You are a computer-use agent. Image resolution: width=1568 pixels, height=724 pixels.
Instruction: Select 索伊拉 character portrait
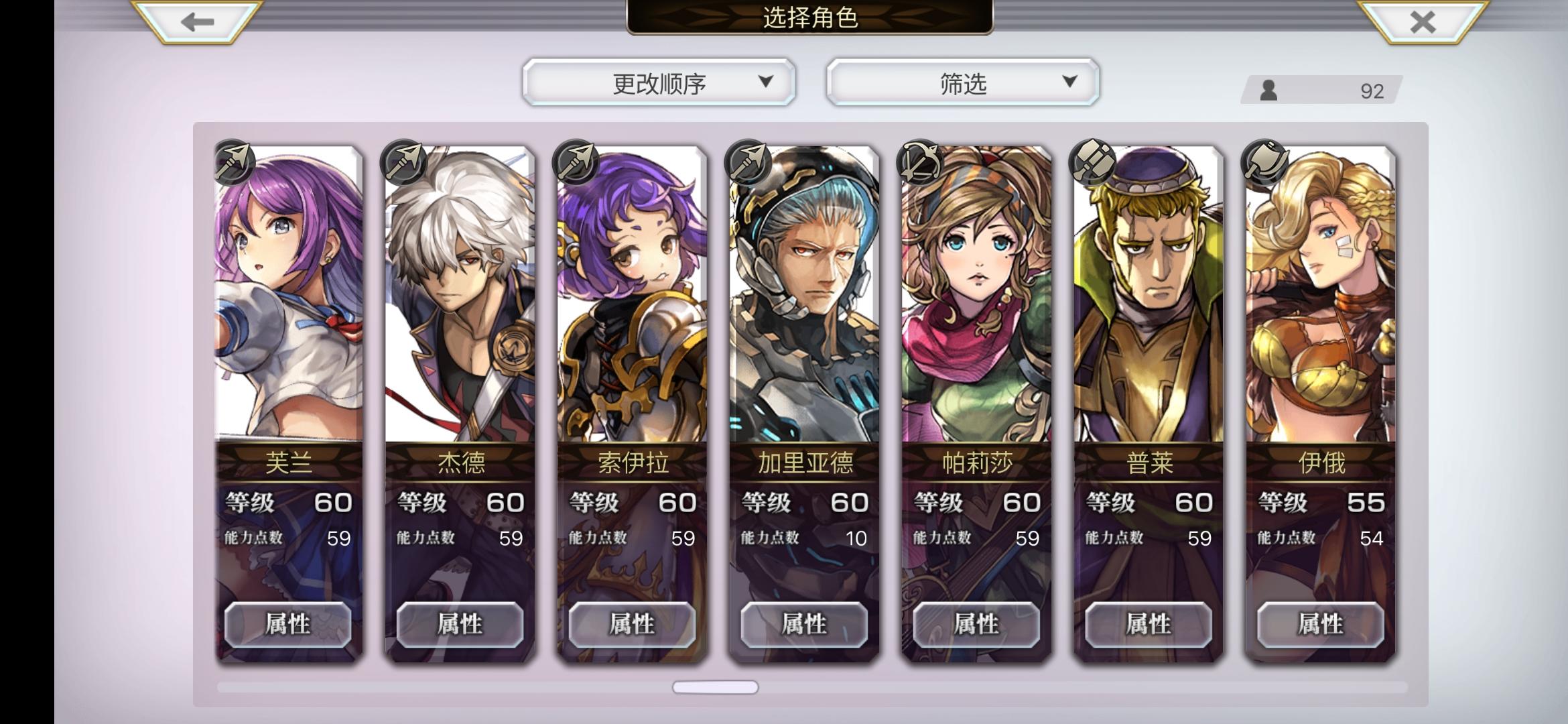pos(632,294)
